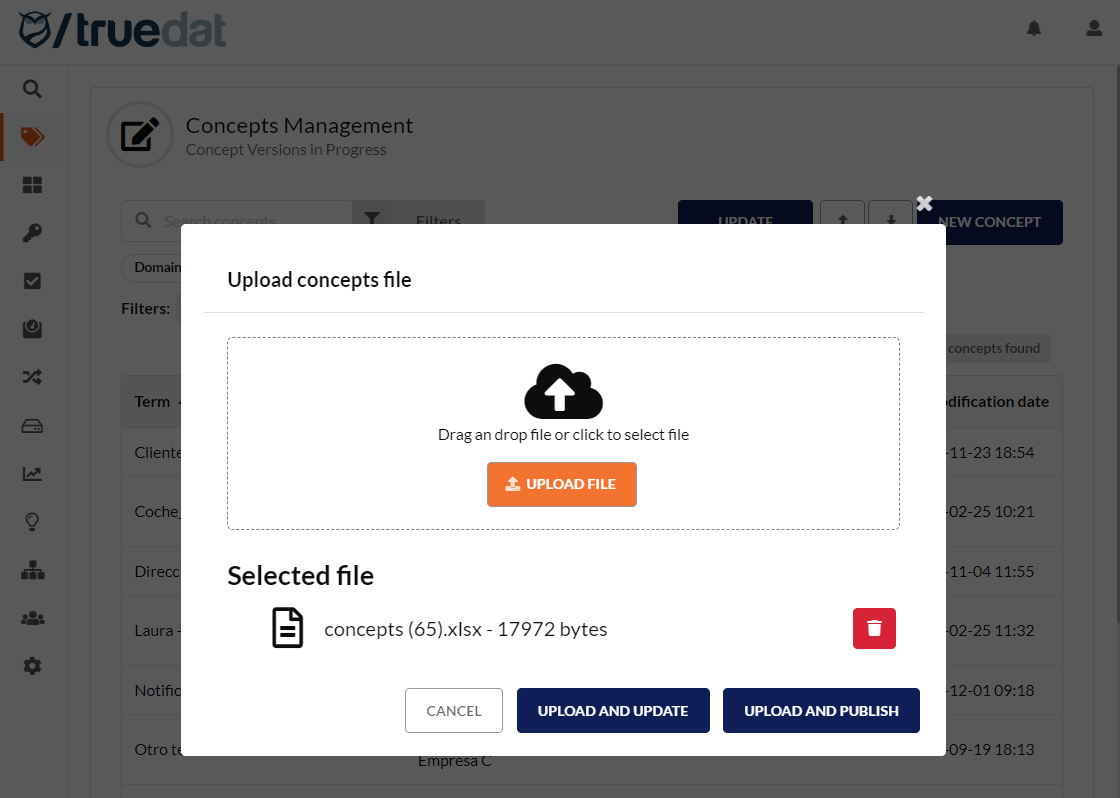Click the hierarchy sitemap sidebar icon
The image size is (1120, 798).
pos(32,570)
